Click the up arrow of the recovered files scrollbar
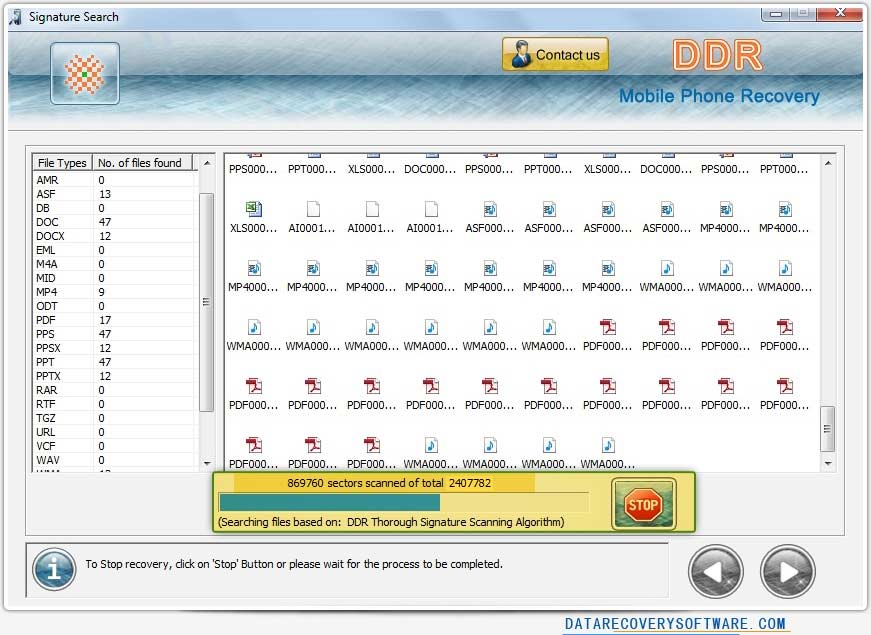 pyautogui.click(x=828, y=163)
